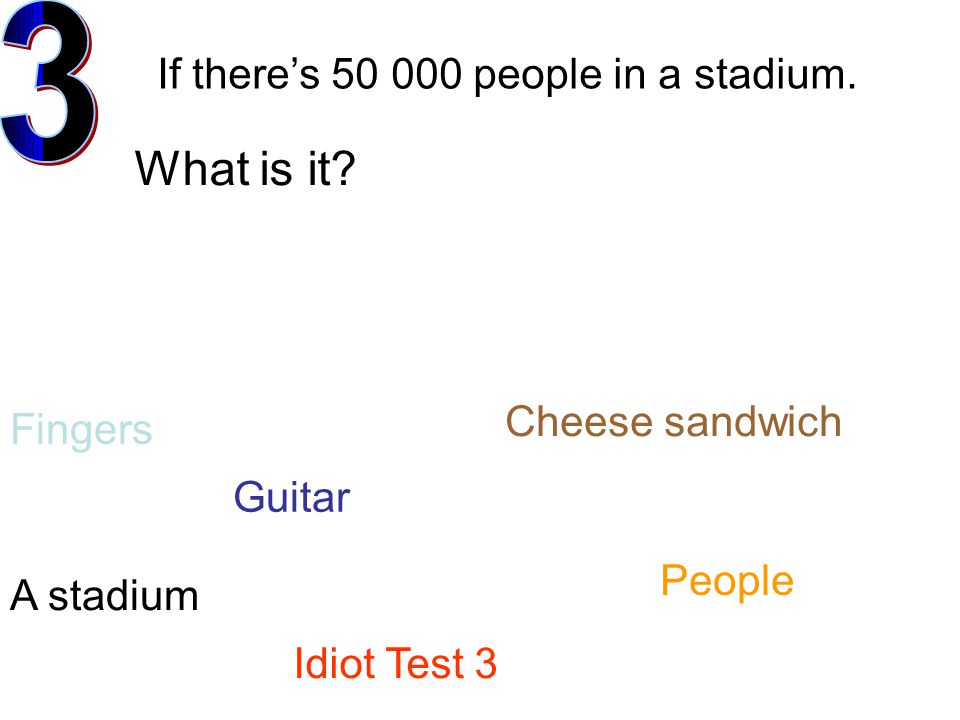The width and height of the screenshot is (960, 720).
Task: Click the "What is it?" question text
Action: (x=245, y=168)
